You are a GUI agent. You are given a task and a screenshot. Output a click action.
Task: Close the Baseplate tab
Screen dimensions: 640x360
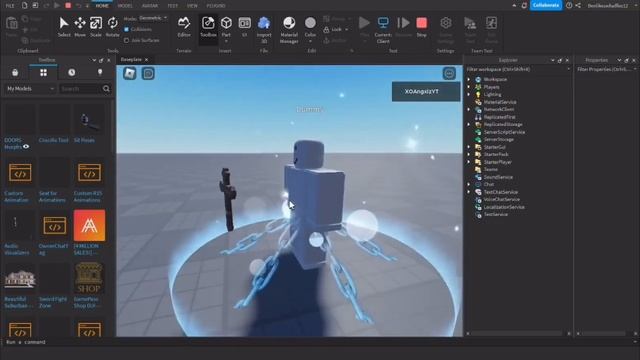pyautogui.click(x=147, y=60)
